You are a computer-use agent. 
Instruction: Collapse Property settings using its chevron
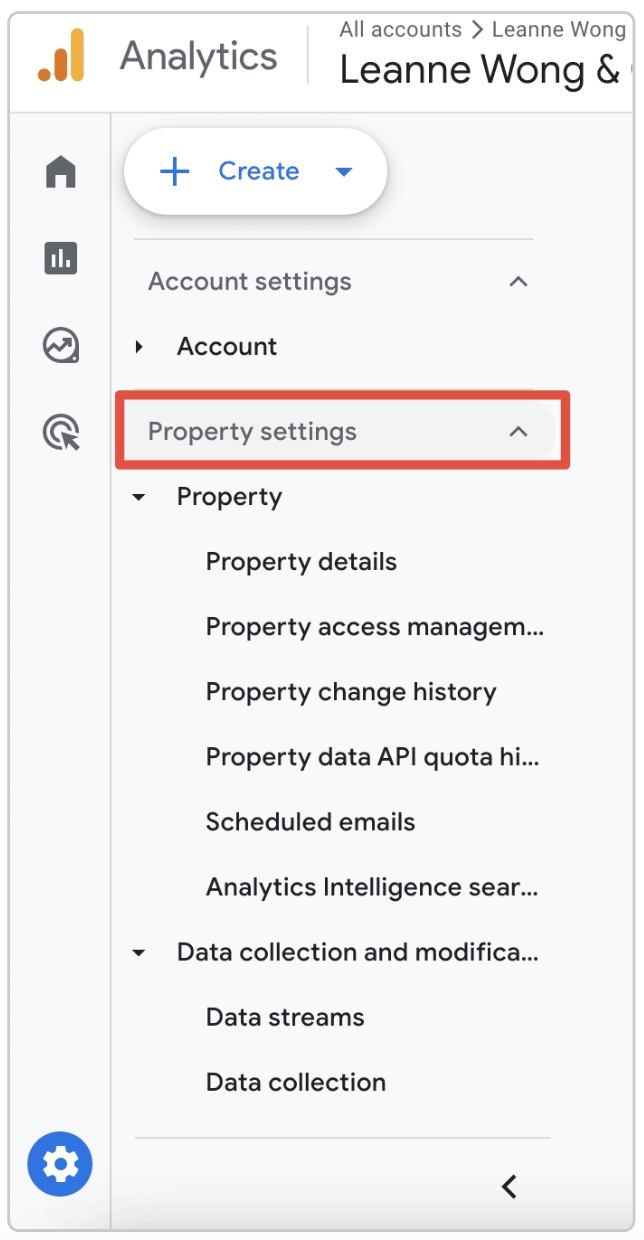(x=518, y=431)
